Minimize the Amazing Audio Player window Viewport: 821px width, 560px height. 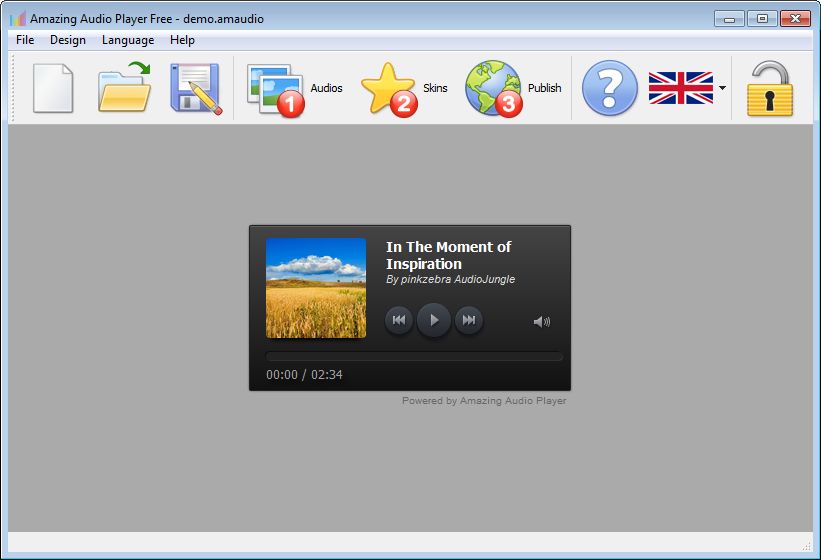point(729,19)
